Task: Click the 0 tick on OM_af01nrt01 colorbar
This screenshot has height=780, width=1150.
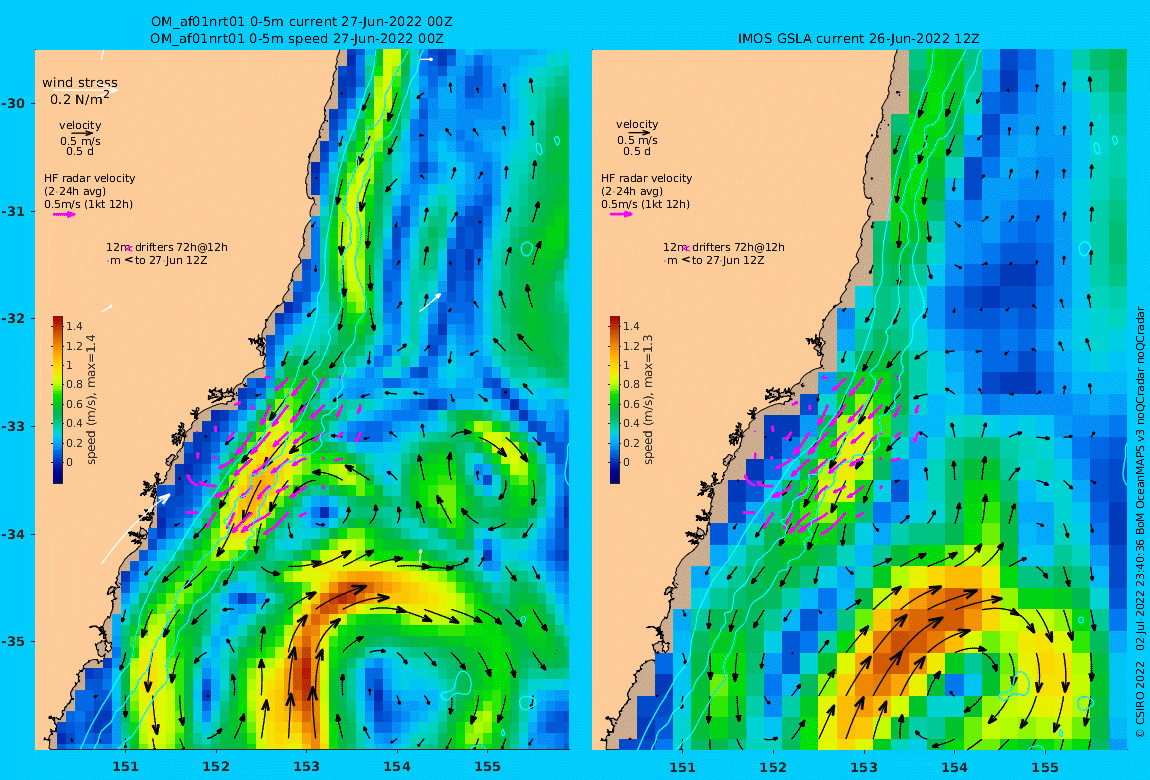Action: (70, 462)
